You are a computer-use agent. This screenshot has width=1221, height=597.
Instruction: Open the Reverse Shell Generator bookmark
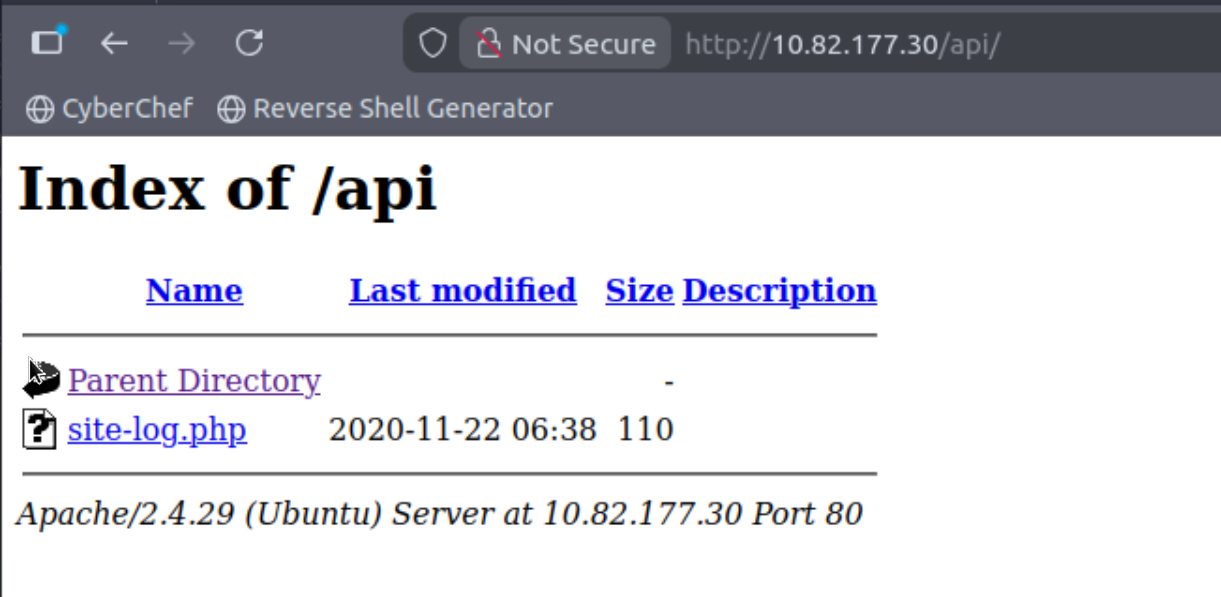click(385, 108)
